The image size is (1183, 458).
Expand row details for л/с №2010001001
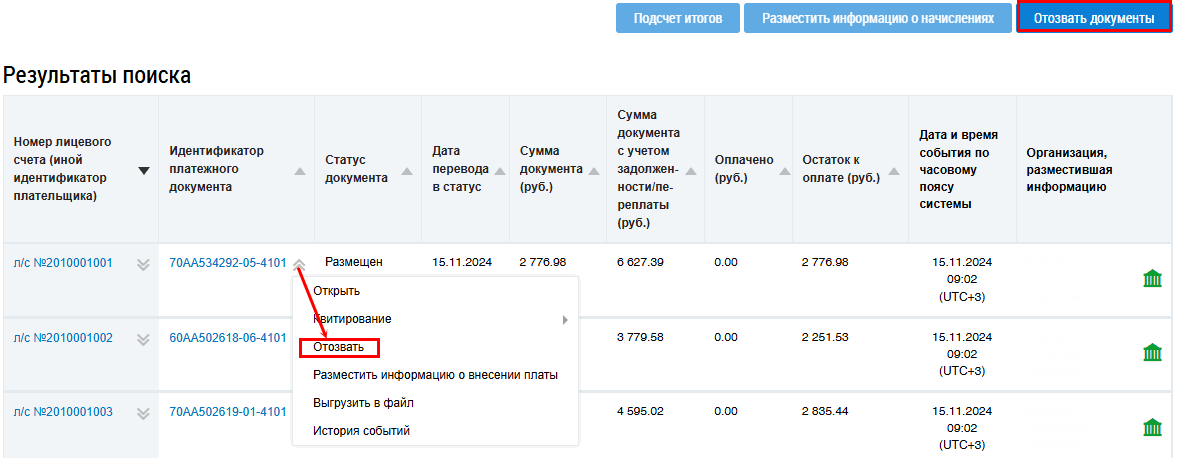tap(143, 264)
